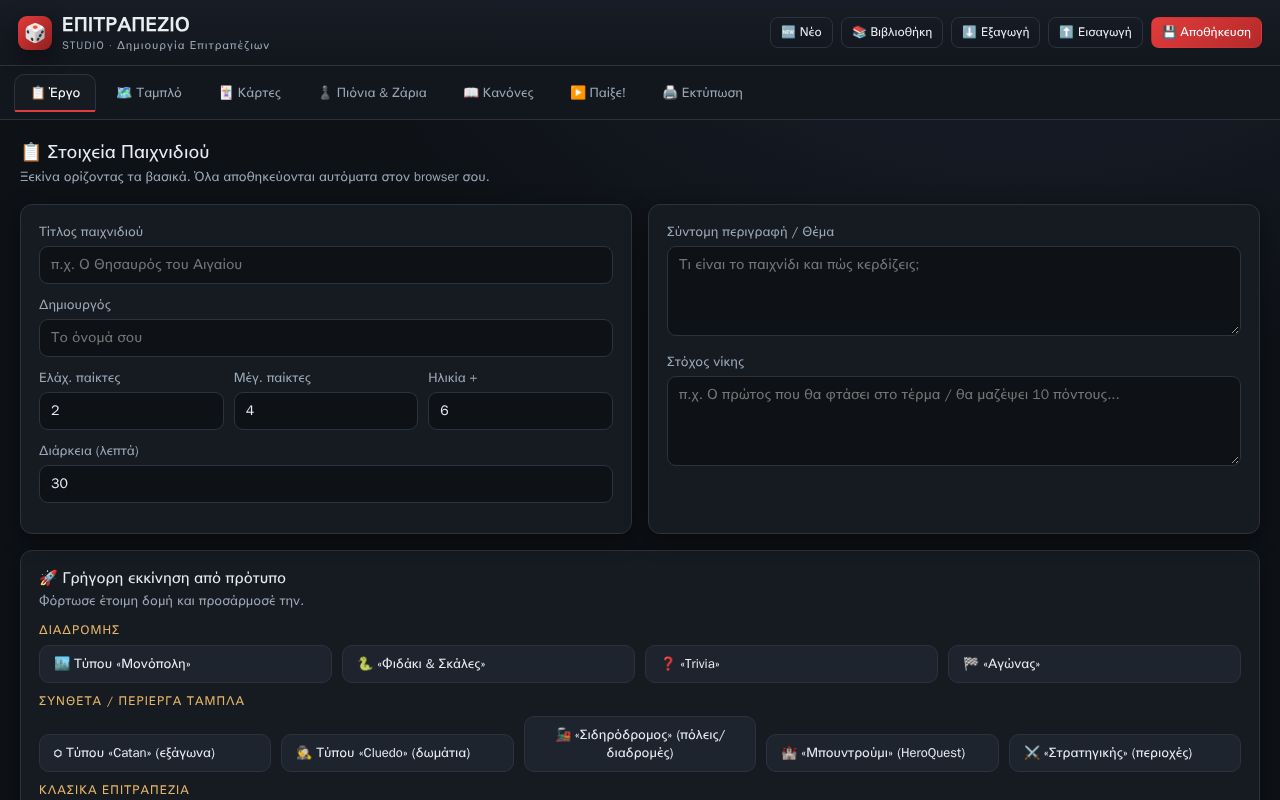1280x800 pixels.
Task: Create a new game with Νέο
Action: 801,32
